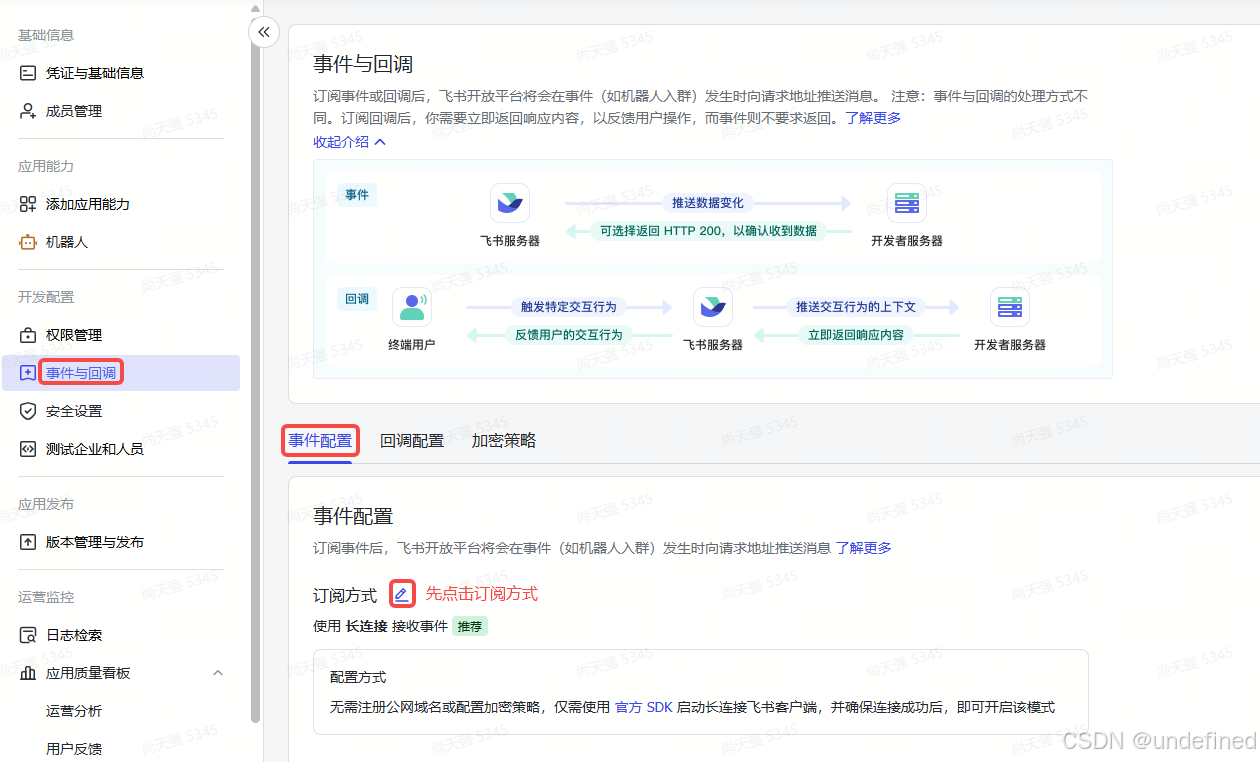Viewport: 1260px width, 762px height.
Task: Click 反馈用户的交互行为 label
Action: click(x=569, y=335)
